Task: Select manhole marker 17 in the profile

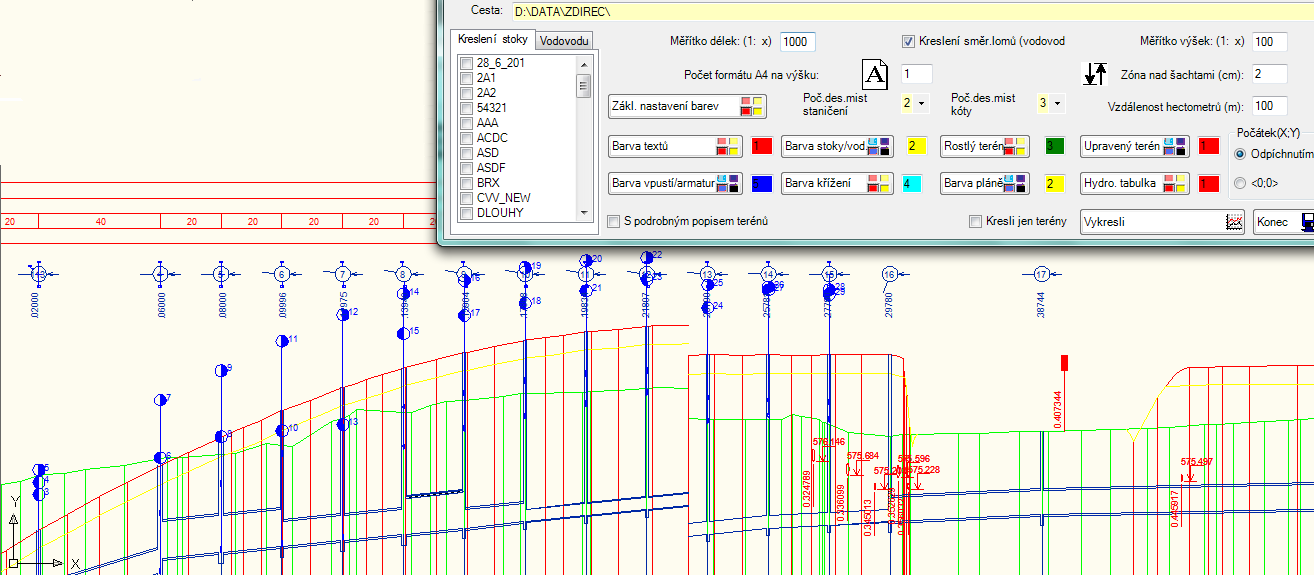Action: [1042, 273]
